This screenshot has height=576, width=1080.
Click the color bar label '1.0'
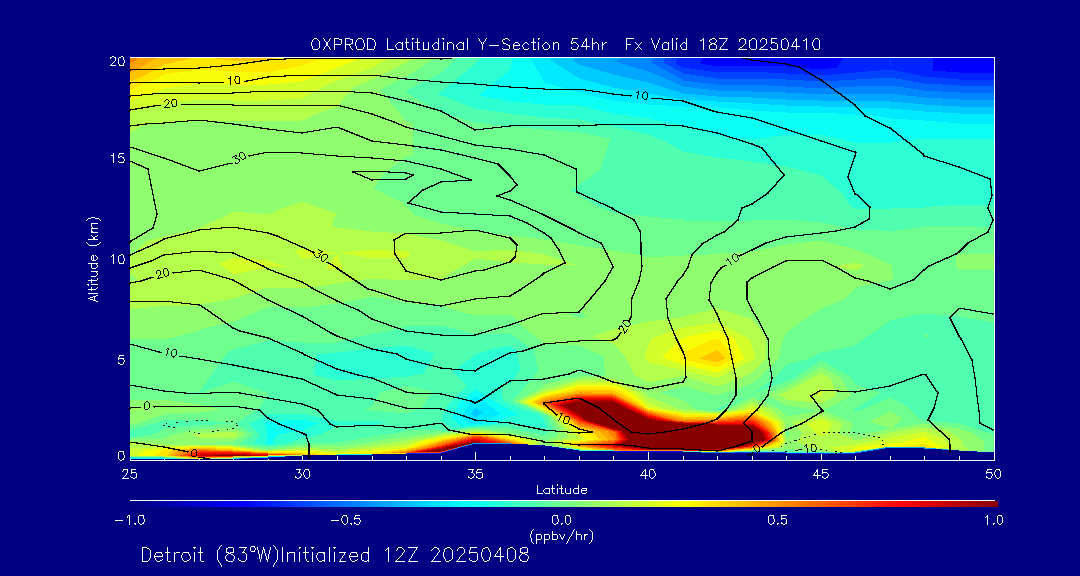point(993,520)
